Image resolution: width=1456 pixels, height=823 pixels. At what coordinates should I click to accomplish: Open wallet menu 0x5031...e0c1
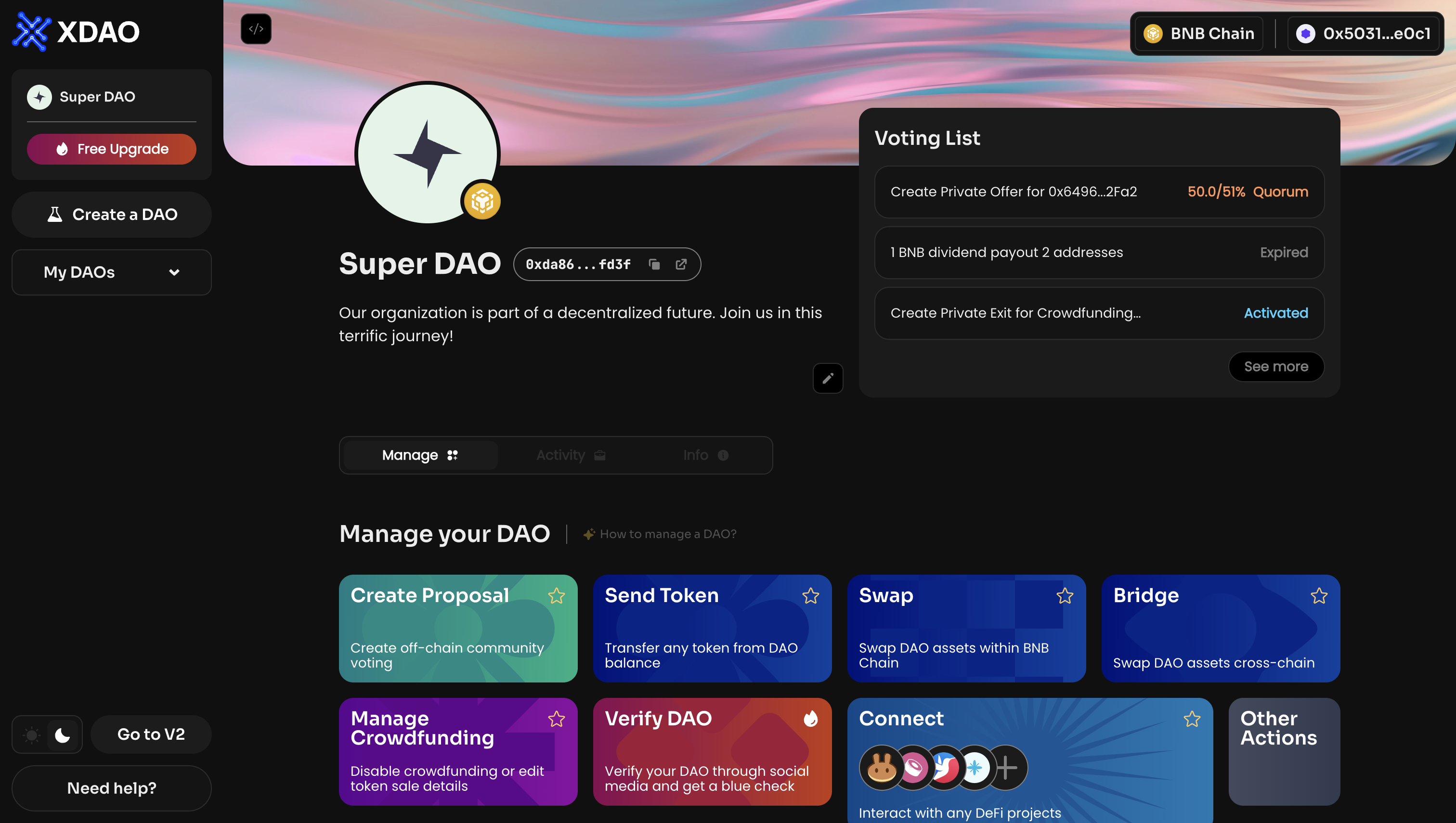click(1363, 33)
